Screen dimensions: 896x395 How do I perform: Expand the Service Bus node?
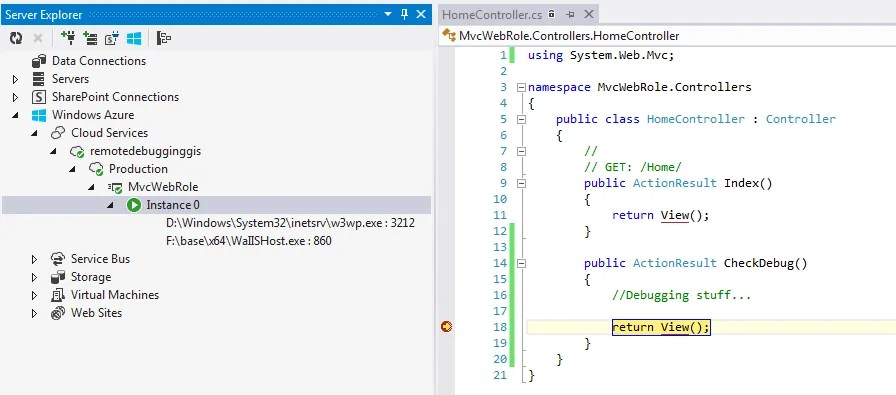(34, 259)
